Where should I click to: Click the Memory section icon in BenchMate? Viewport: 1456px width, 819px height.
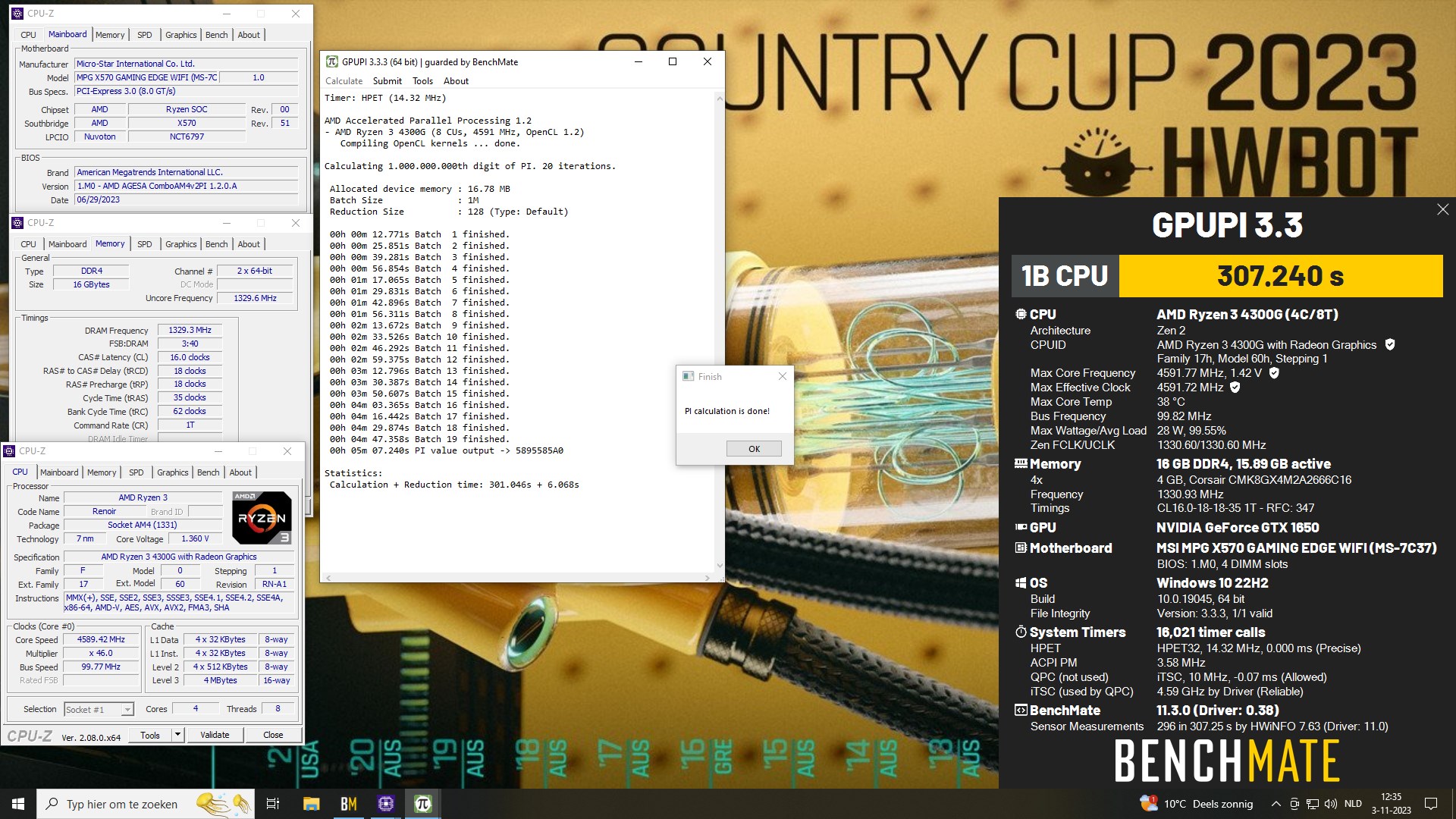pos(1021,463)
